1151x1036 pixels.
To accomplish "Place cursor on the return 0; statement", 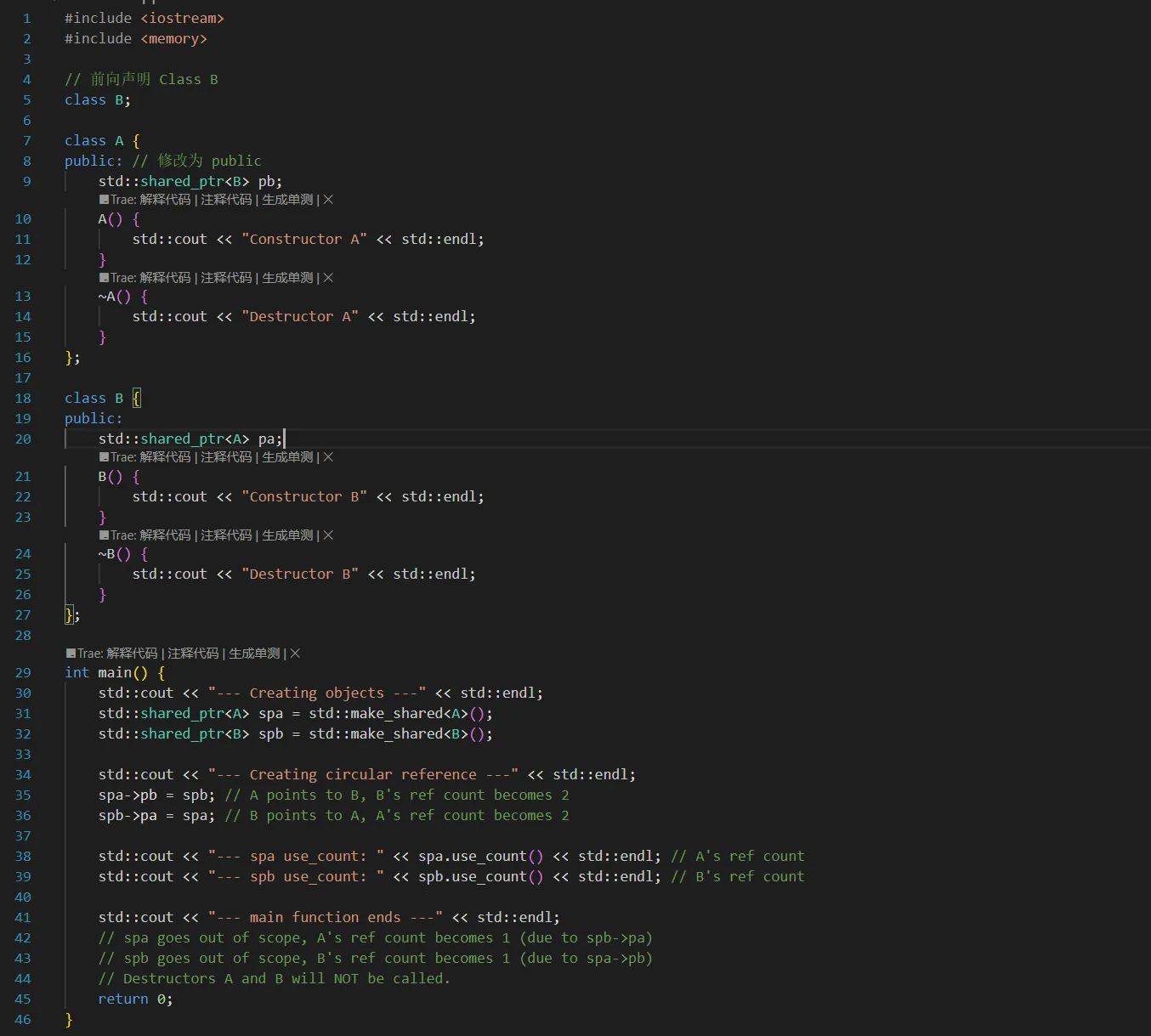I will (x=134, y=999).
